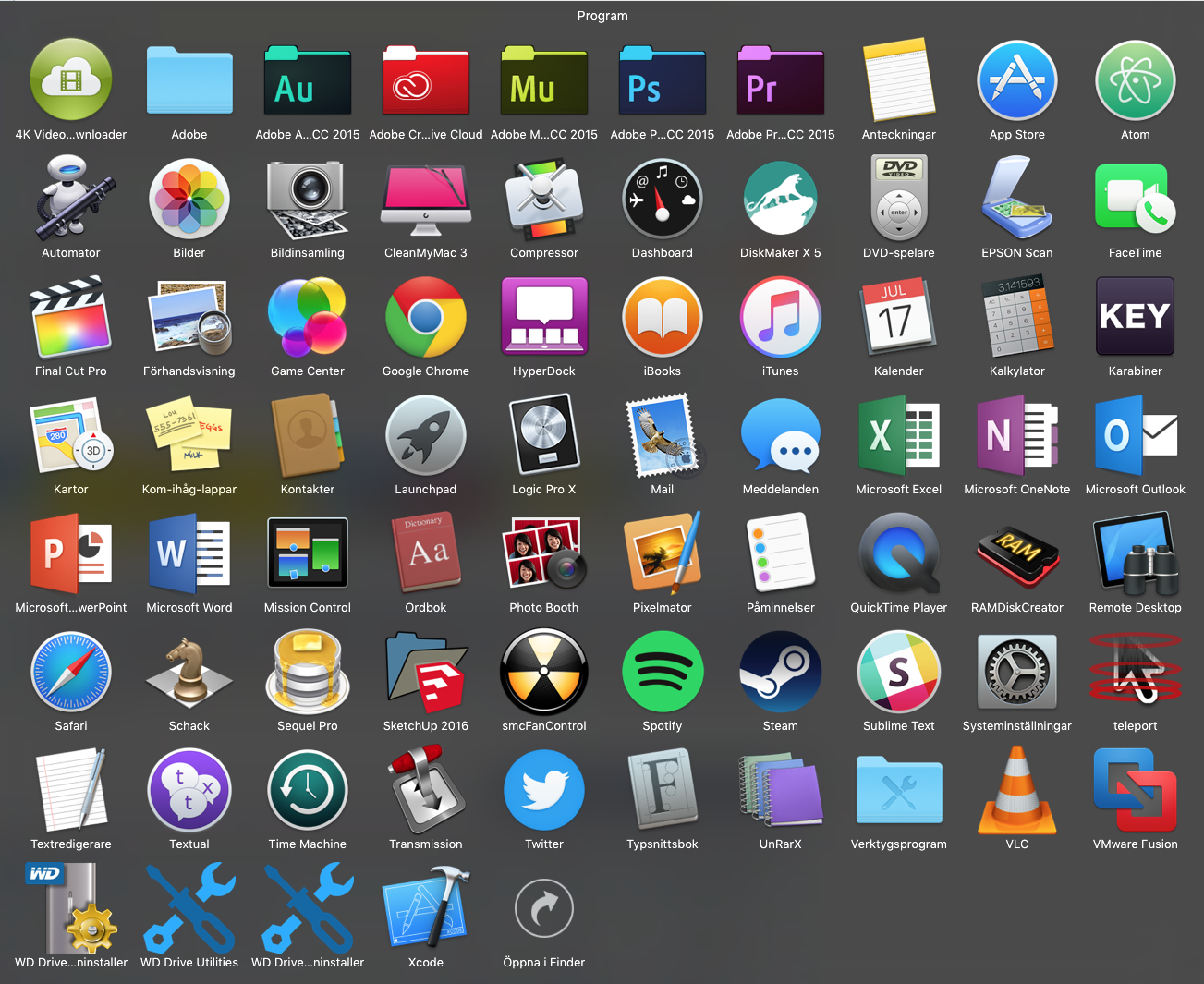This screenshot has width=1204, height=984.
Task: Launch Microsoft Word
Action: (x=189, y=553)
